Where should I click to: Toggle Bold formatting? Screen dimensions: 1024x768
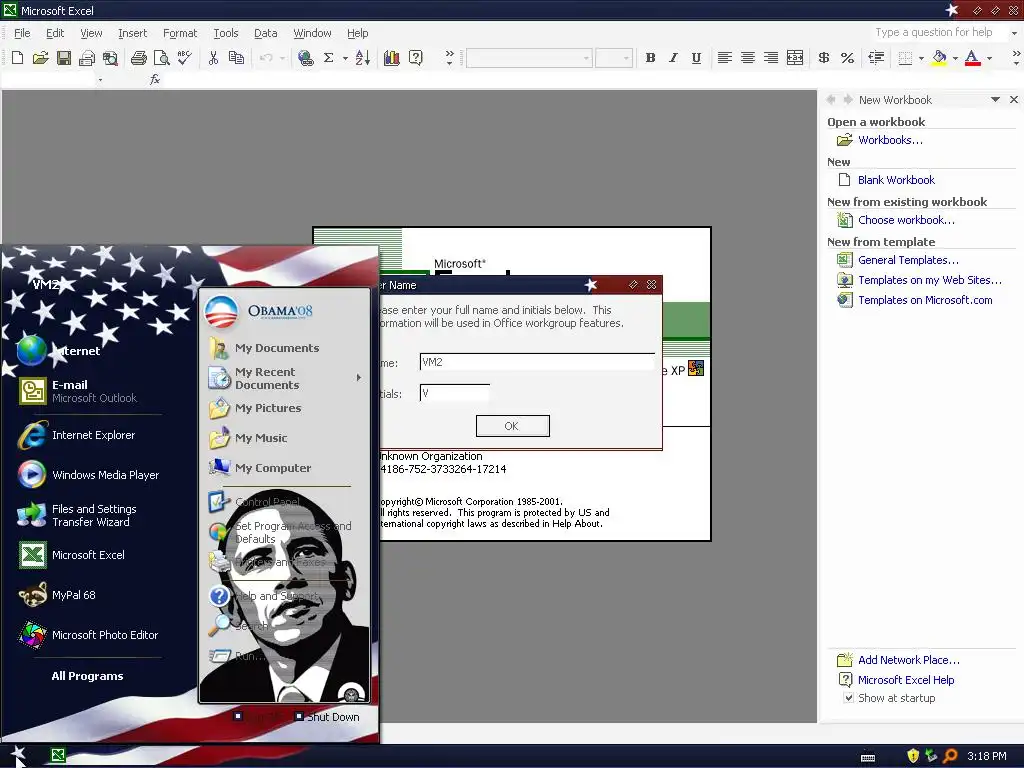tap(650, 58)
